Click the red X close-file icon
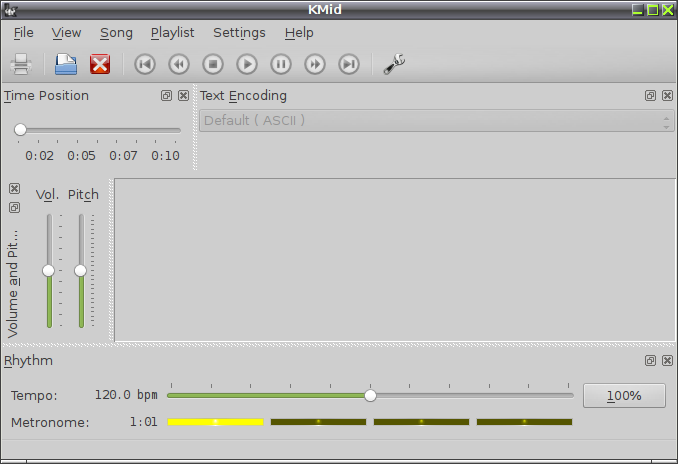 click(100, 64)
